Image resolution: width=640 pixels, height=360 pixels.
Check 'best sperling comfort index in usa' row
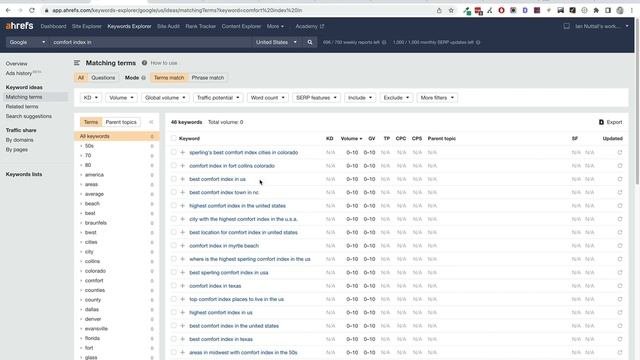coord(173,272)
